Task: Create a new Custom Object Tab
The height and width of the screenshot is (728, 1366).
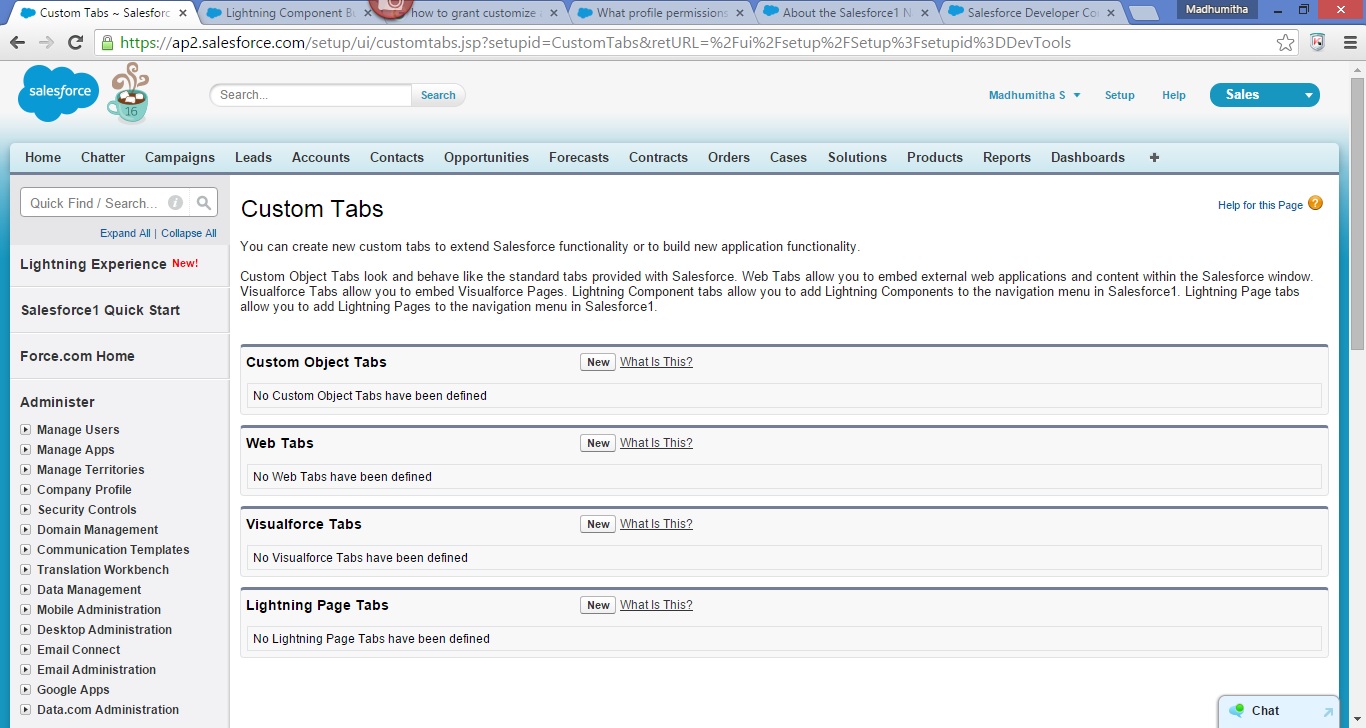Action: pos(598,362)
